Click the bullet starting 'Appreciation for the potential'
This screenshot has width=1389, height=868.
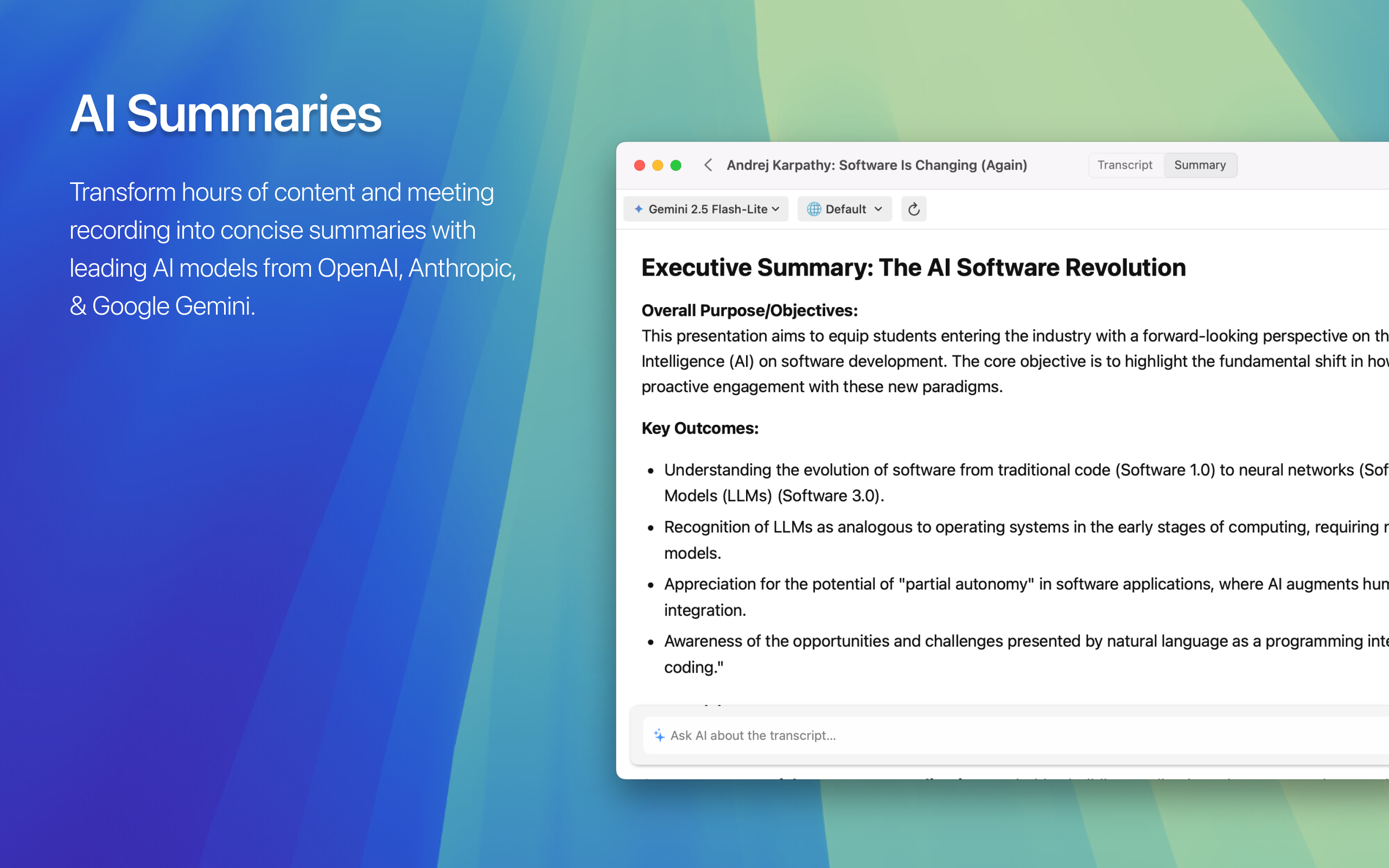click(x=1026, y=597)
